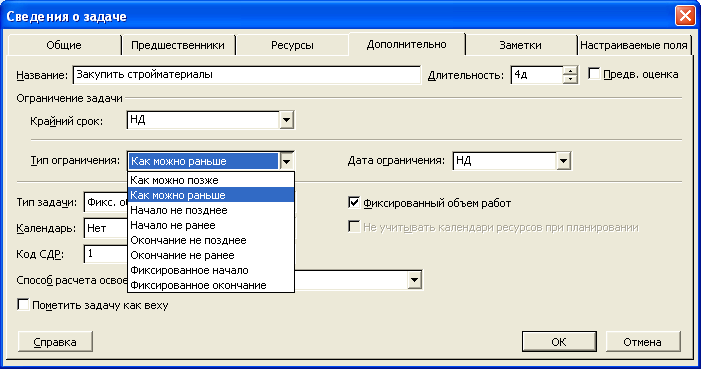
Task: Open the Заметки tab
Action: [x=520, y=45]
